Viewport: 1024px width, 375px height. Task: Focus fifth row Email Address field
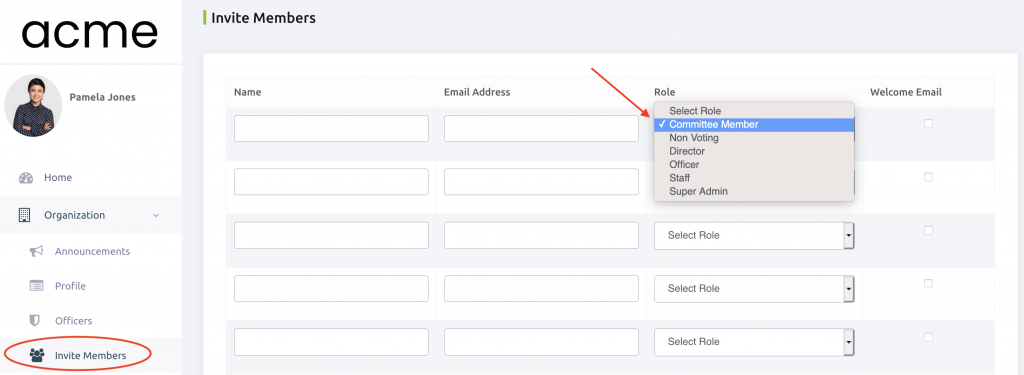pos(541,342)
